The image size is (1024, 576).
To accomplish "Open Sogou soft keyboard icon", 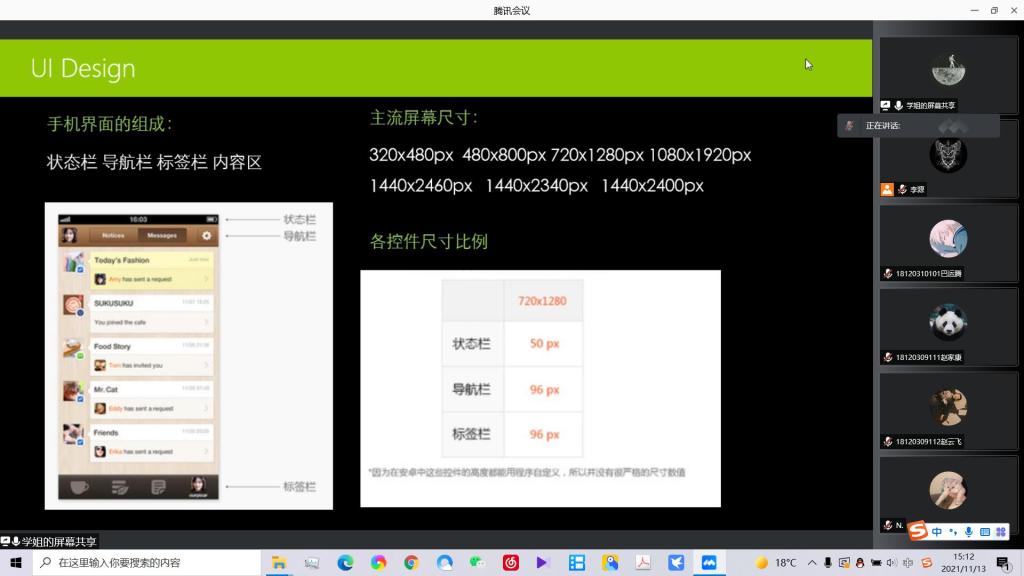I will pos(985,532).
